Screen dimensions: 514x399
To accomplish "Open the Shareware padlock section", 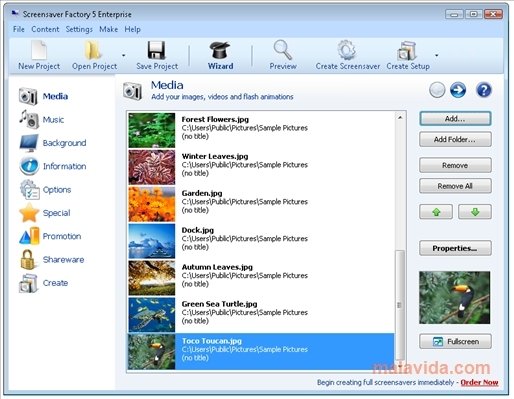I will click(x=52, y=260).
